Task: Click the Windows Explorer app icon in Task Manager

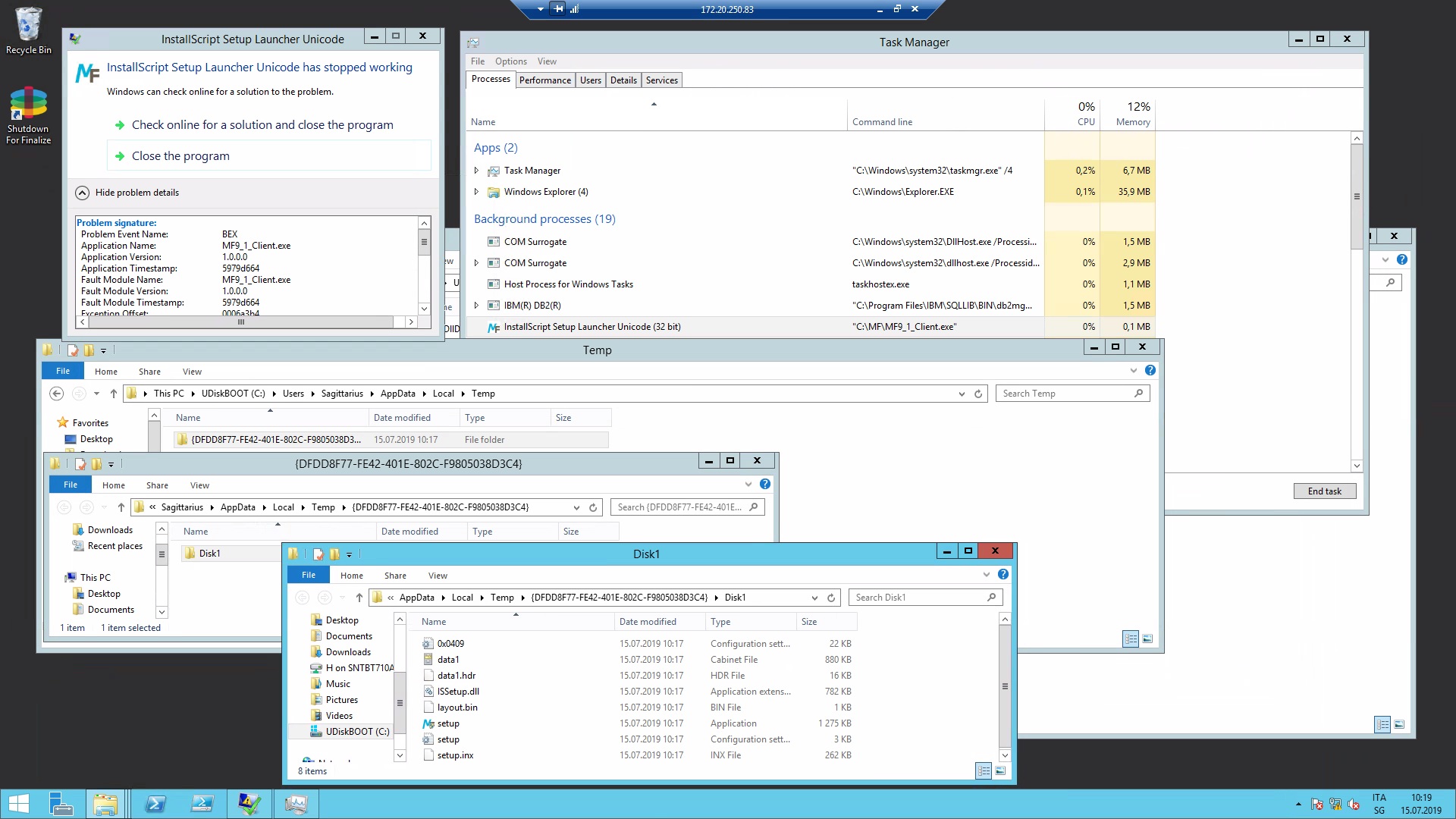Action: click(494, 193)
